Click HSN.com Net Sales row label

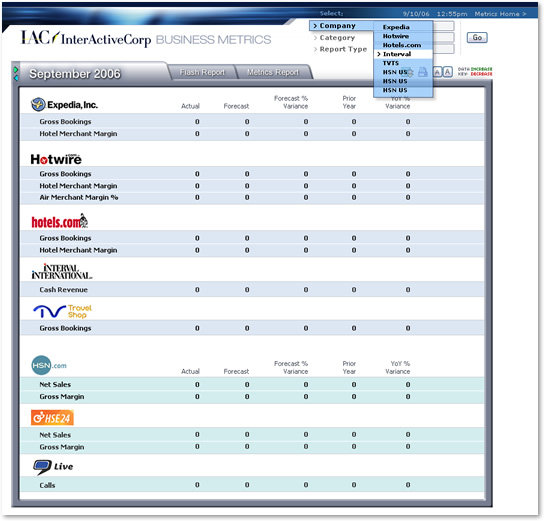pos(55,385)
